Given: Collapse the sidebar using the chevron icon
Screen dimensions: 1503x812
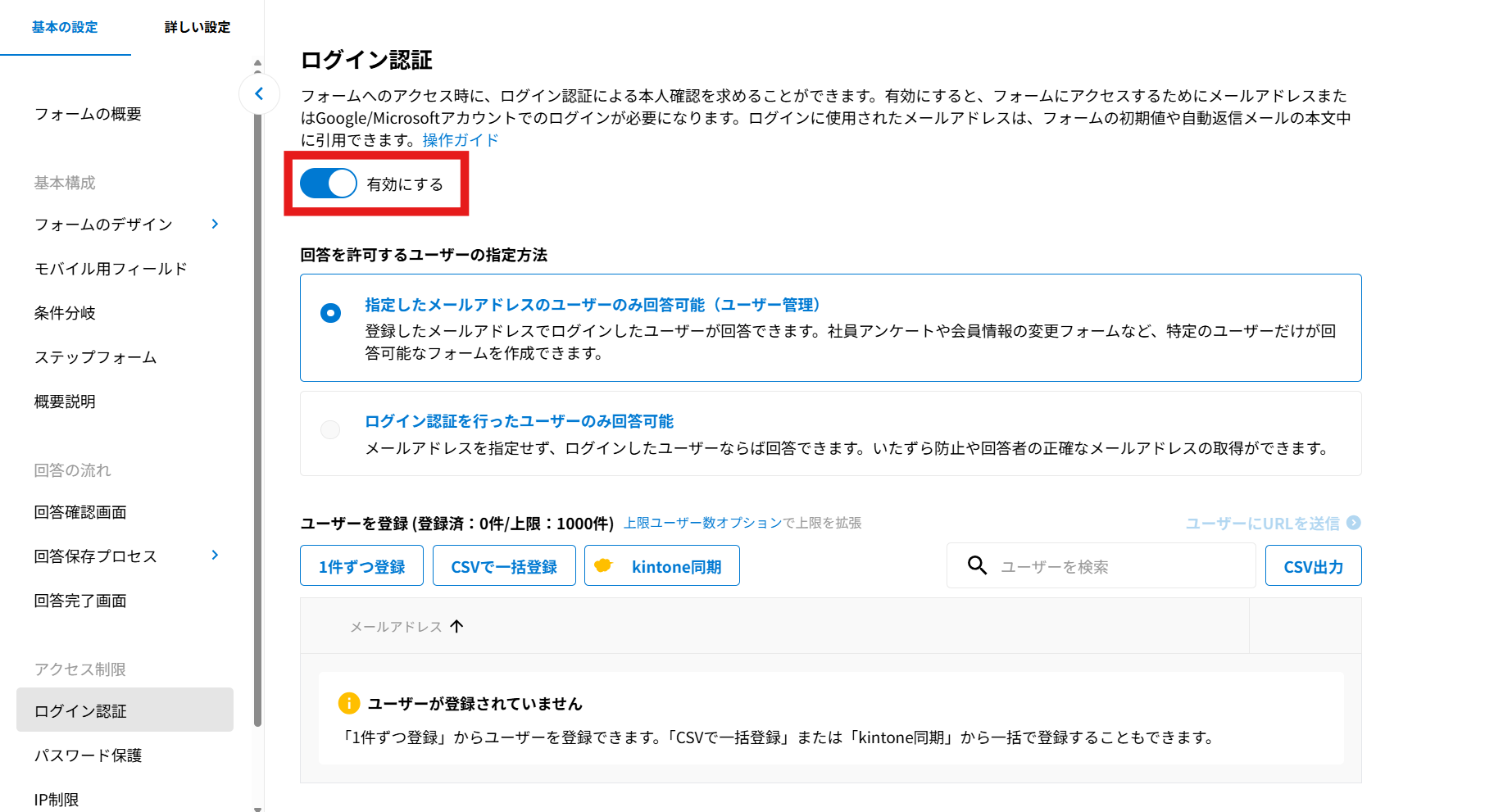Looking at the screenshot, I should coord(259,94).
